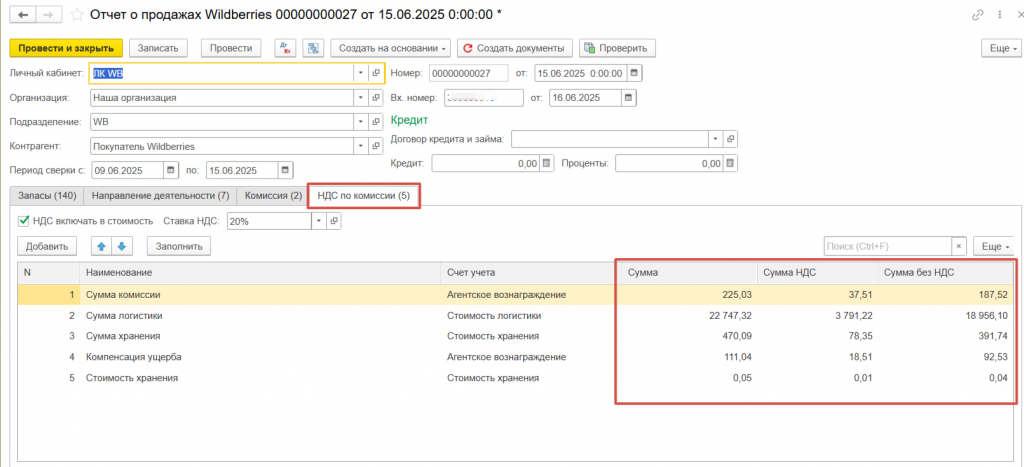Click the Проверить button
The image size is (1024, 467).
click(x=617, y=48)
